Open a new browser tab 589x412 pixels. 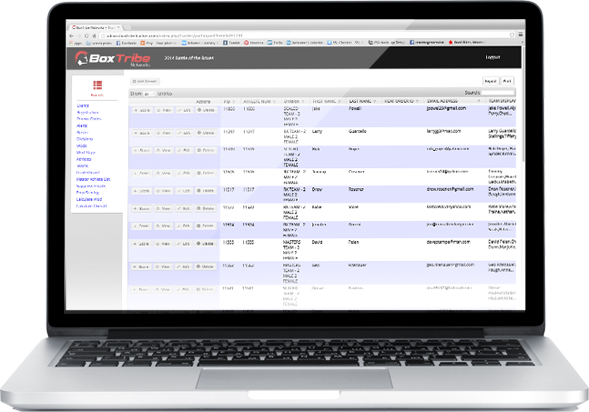pos(127,28)
